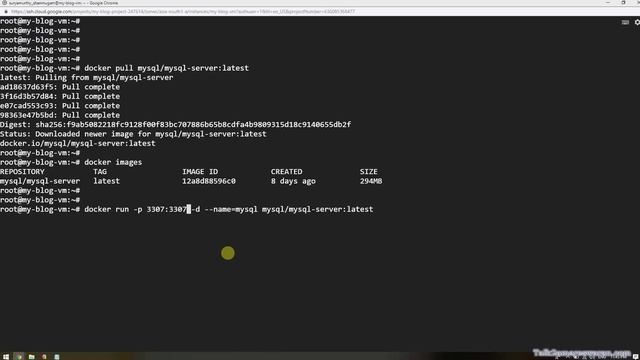The image size is (640, 360).
Task: Click the '98363e47b5bd: Pull complete' line
Action: (x=60, y=115)
